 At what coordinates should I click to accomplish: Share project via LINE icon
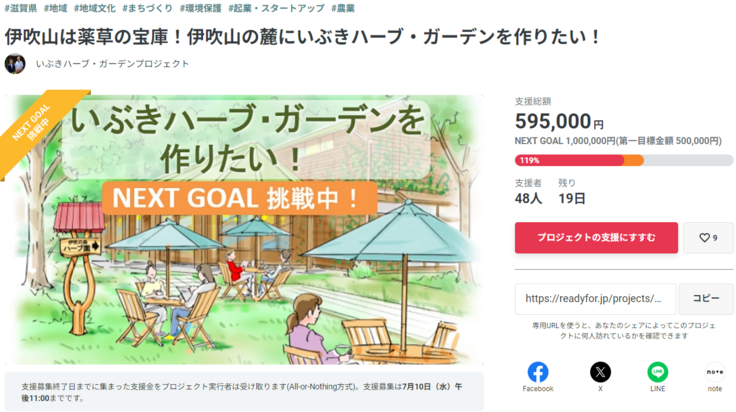point(657,372)
